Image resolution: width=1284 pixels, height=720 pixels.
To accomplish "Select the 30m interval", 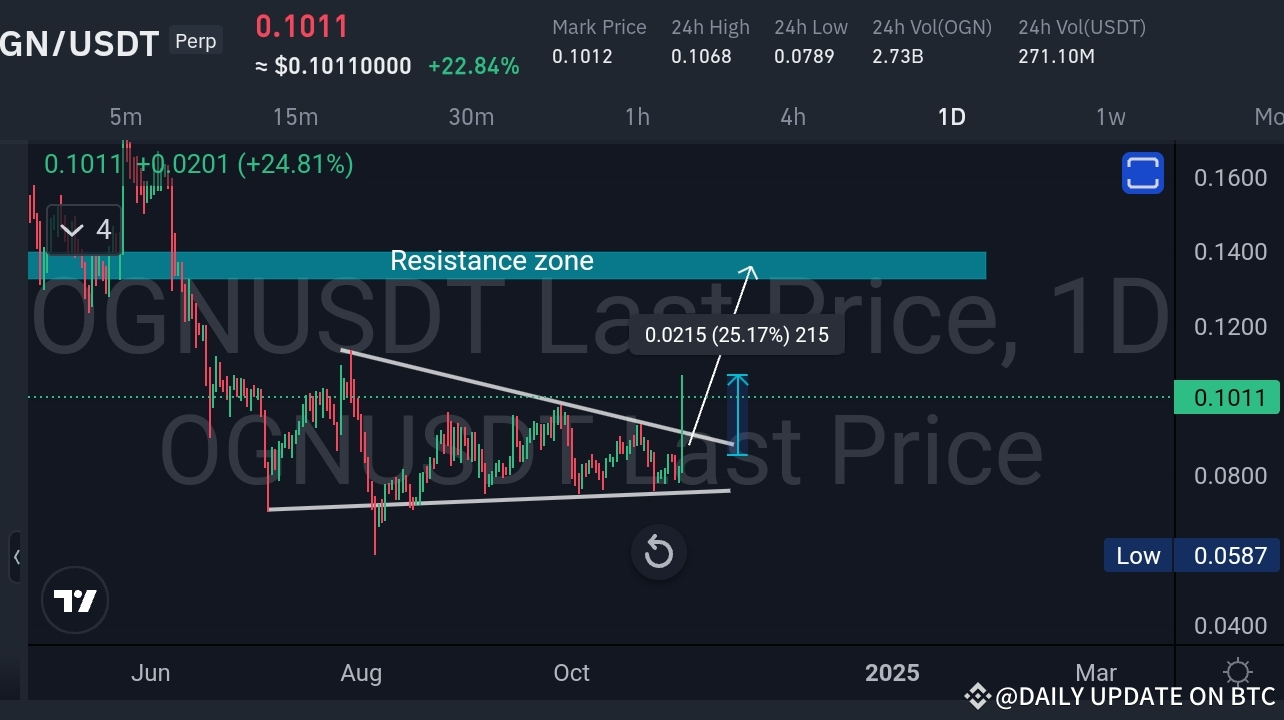I will 471,117.
